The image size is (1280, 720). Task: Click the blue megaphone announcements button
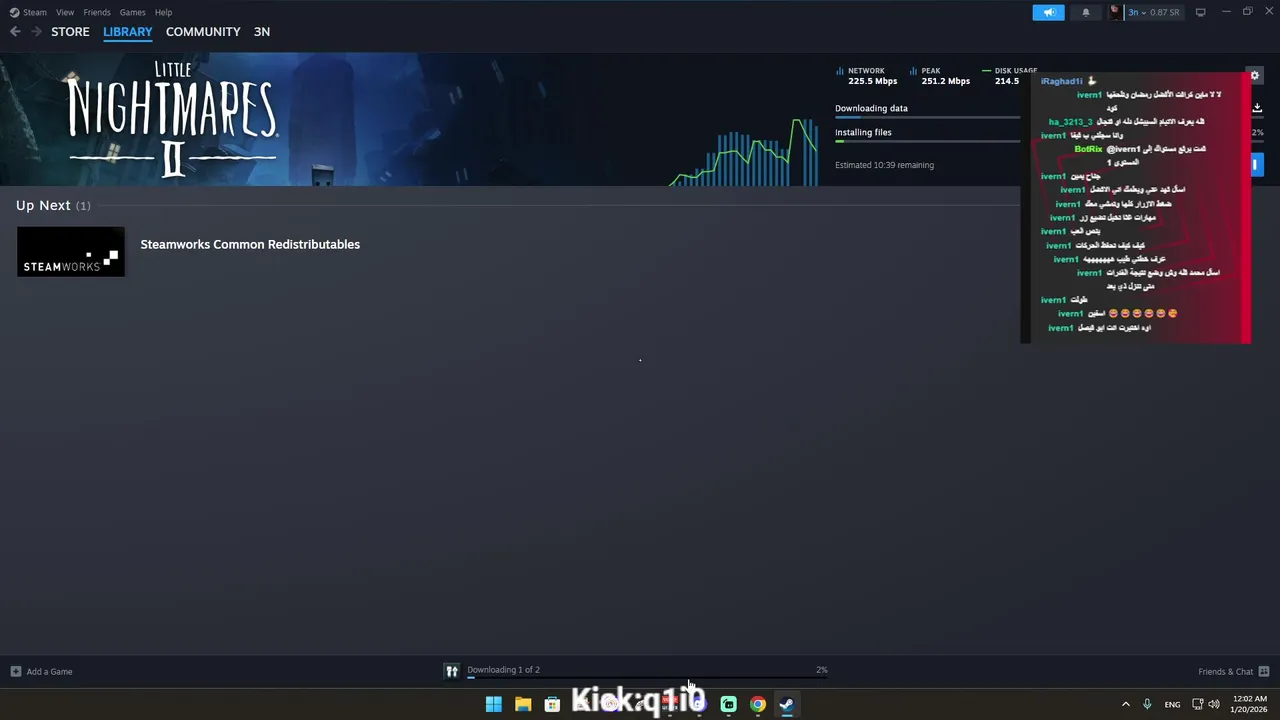pyautogui.click(x=1049, y=12)
